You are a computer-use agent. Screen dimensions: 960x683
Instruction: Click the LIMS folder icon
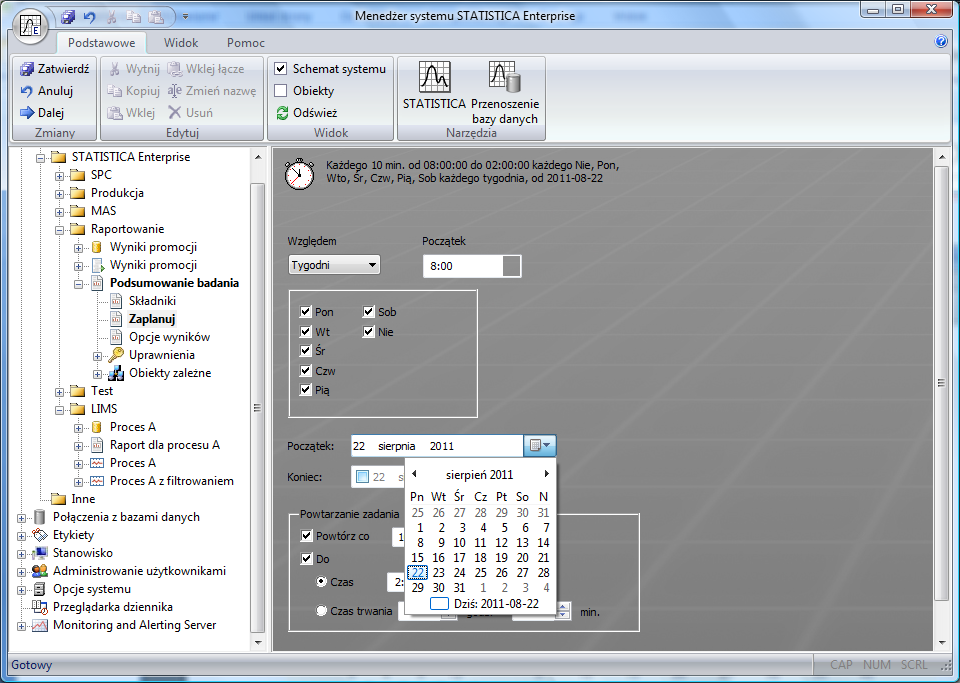click(x=78, y=408)
